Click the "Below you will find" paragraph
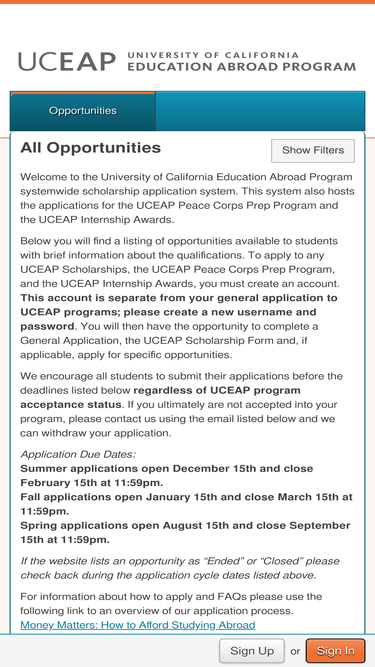 click(187, 298)
